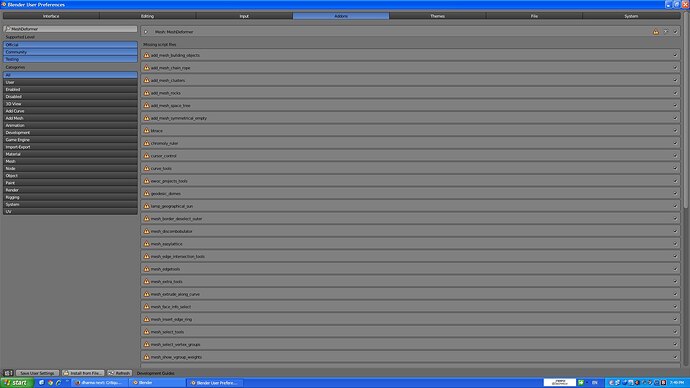Select the Rigging category
This screenshot has width=690, height=388.
(70, 197)
